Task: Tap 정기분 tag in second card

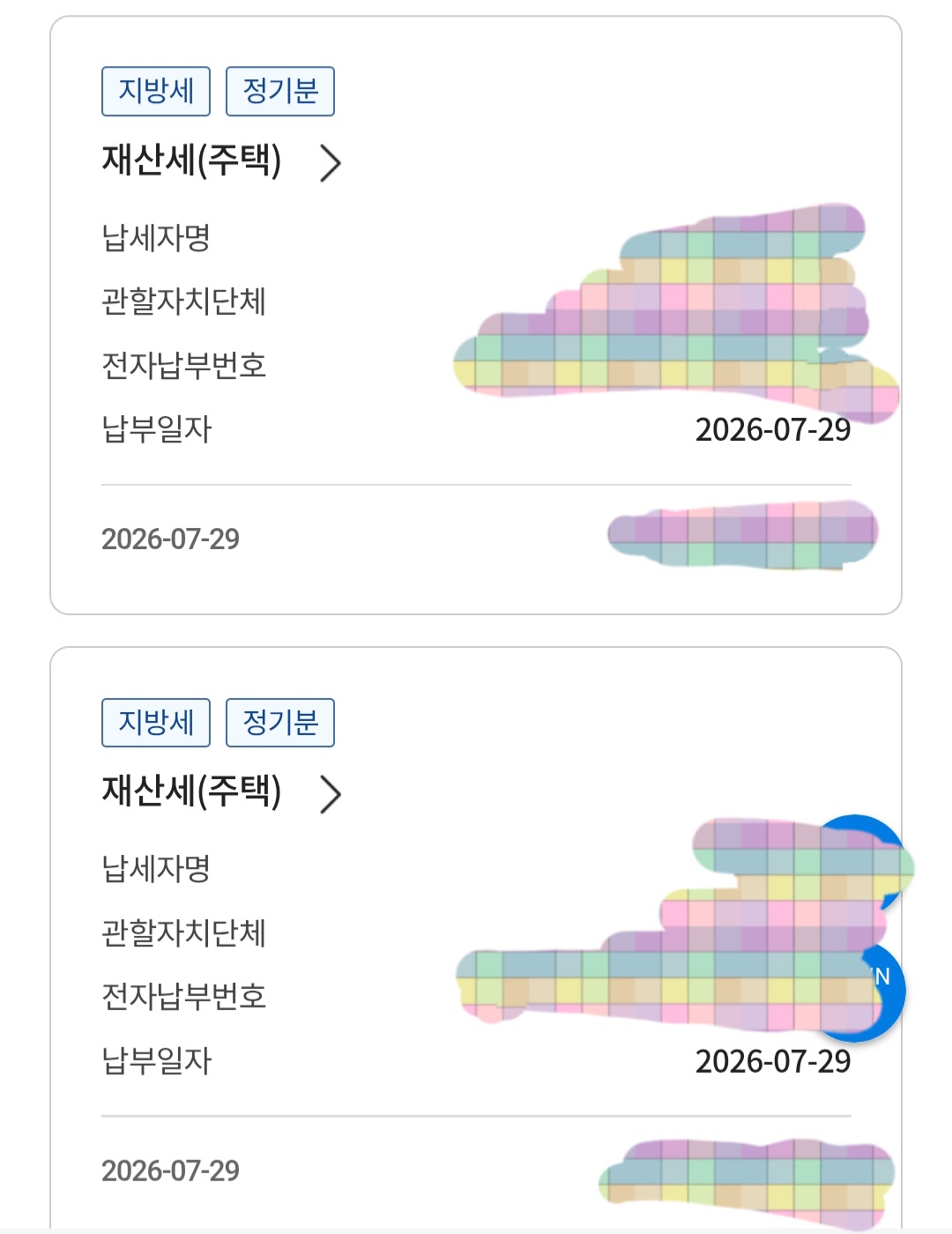Action: coord(280,723)
